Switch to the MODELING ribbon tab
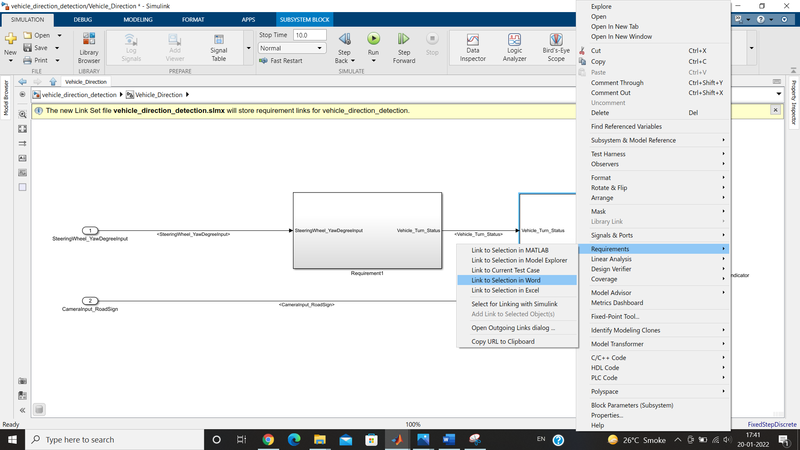The image size is (800, 450). [x=138, y=19]
